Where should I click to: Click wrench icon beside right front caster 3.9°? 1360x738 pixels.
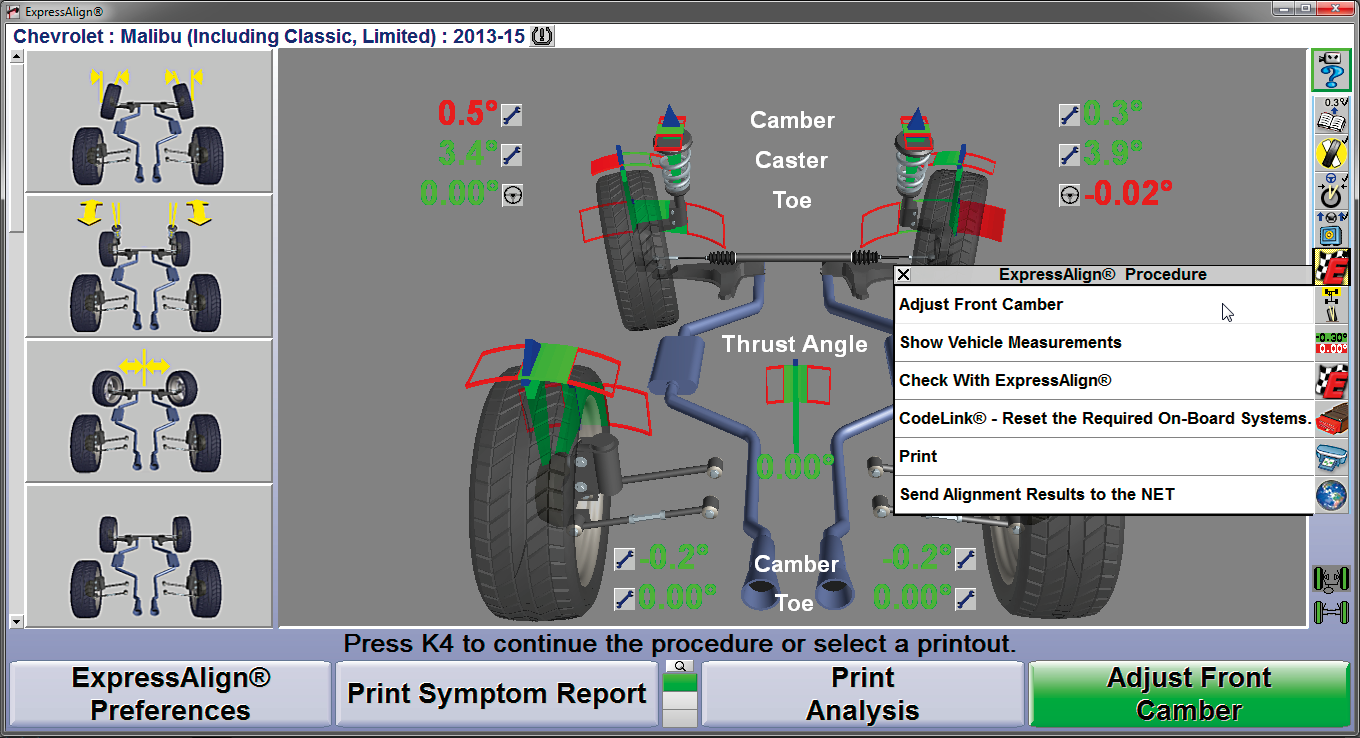tap(1070, 155)
